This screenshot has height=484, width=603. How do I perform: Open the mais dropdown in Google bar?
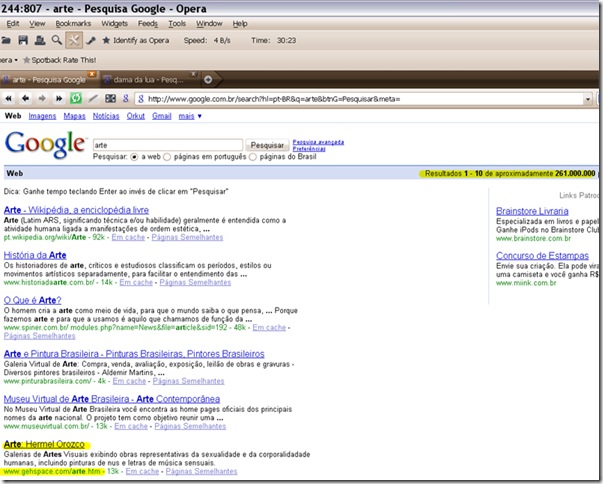pos(190,116)
